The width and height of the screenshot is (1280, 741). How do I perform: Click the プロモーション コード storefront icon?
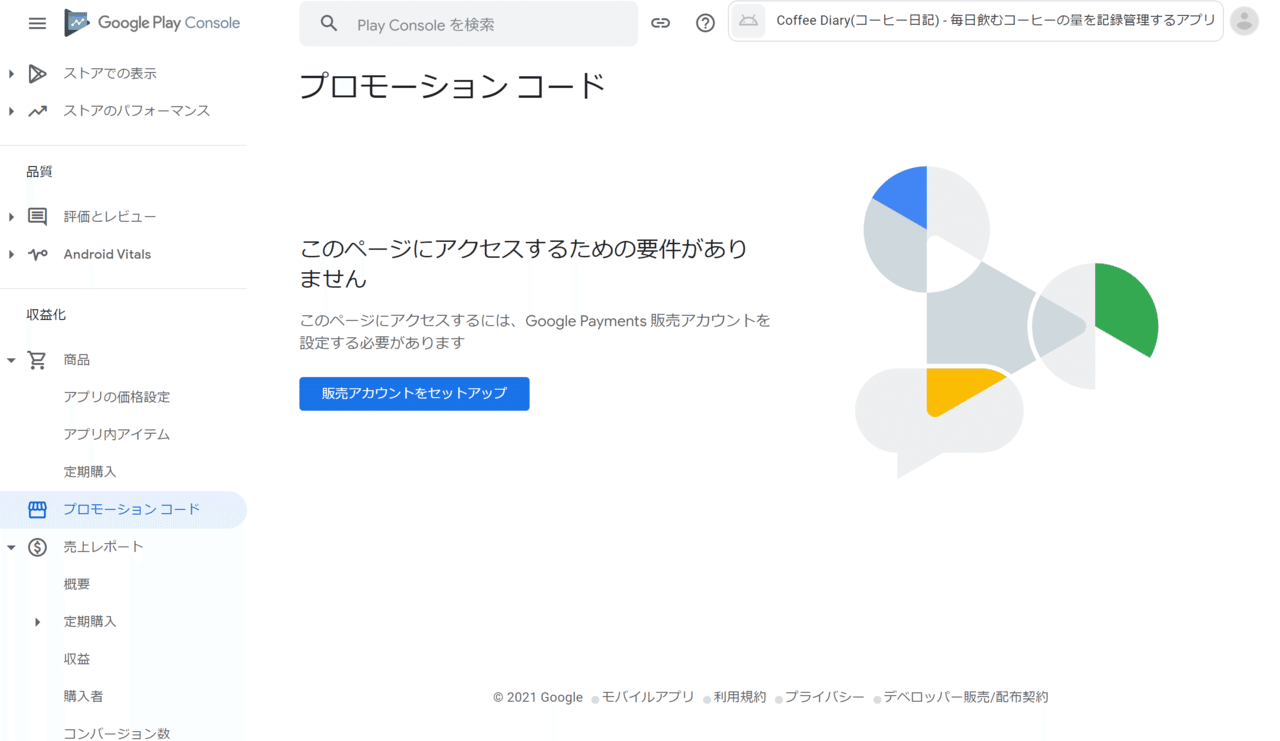(37, 509)
